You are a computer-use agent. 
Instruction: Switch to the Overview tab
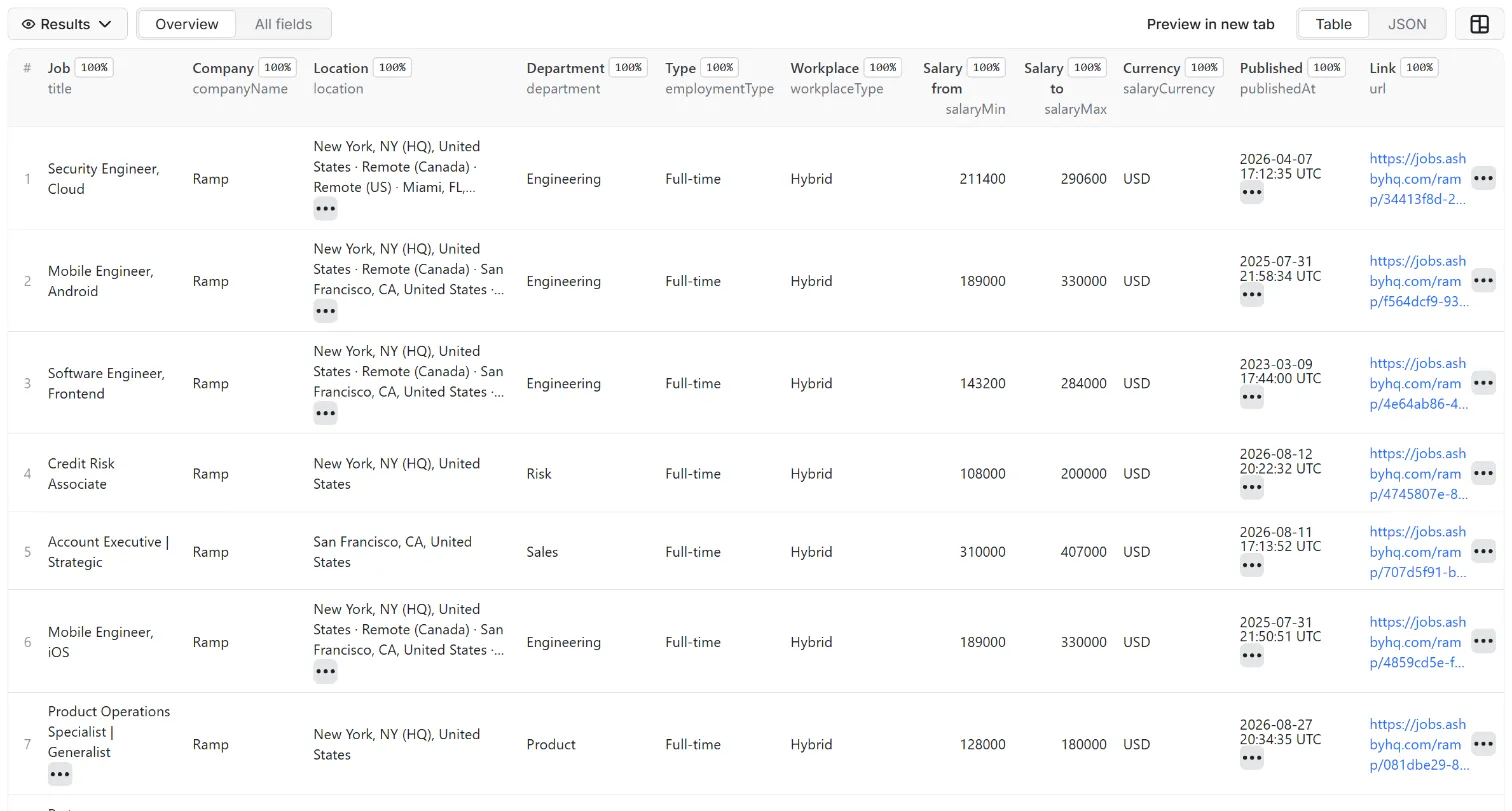point(187,24)
